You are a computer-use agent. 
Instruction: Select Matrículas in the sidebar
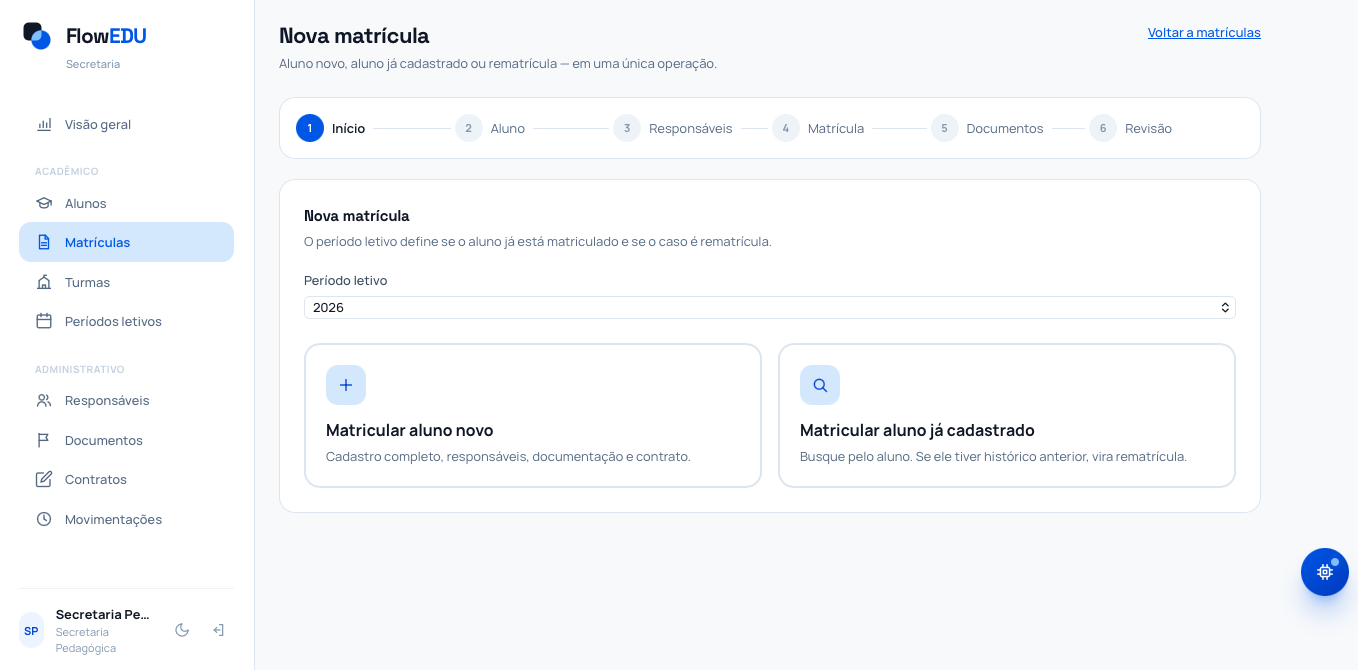coord(126,242)
